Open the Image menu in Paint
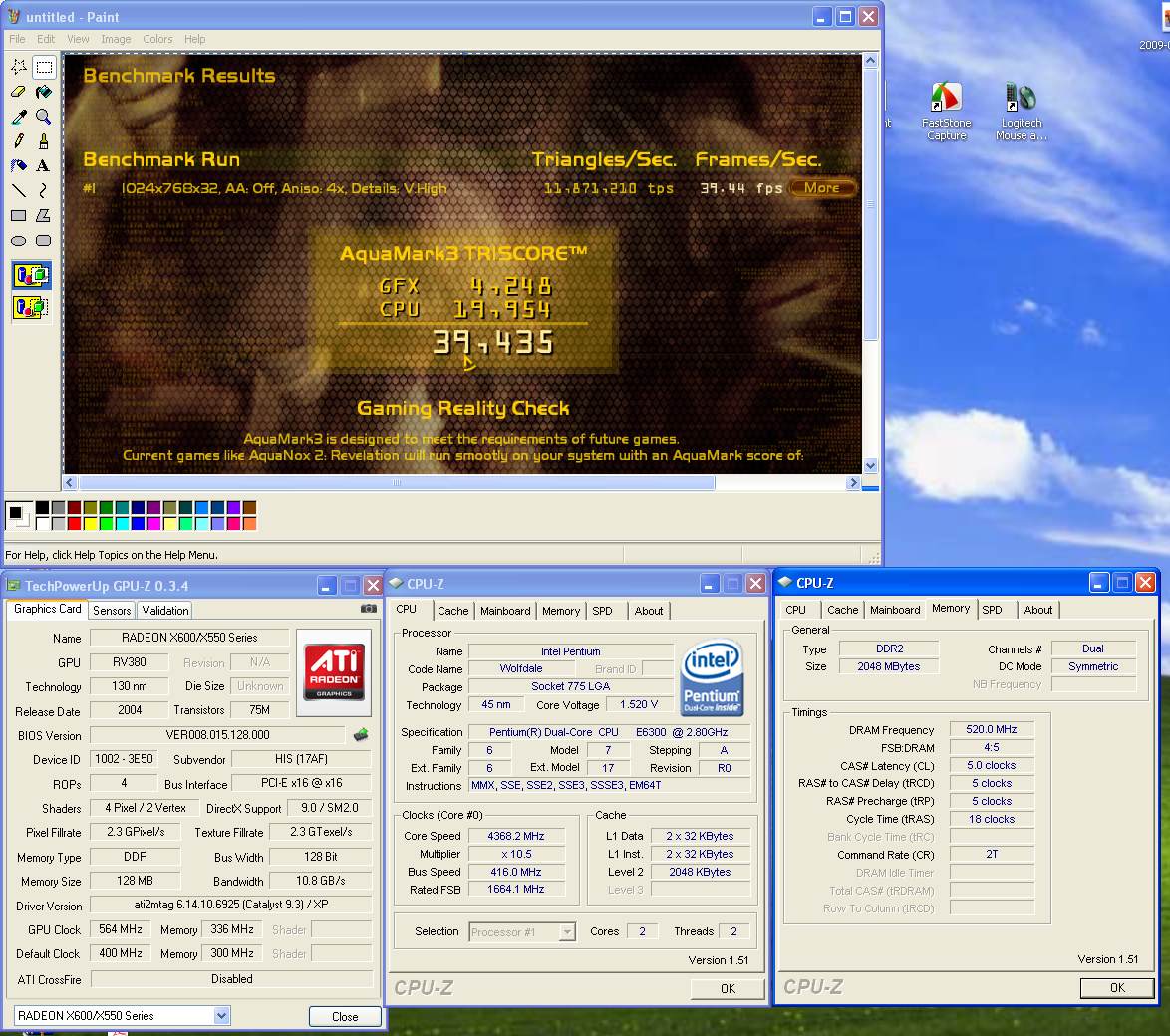 (x=116, y=39)
